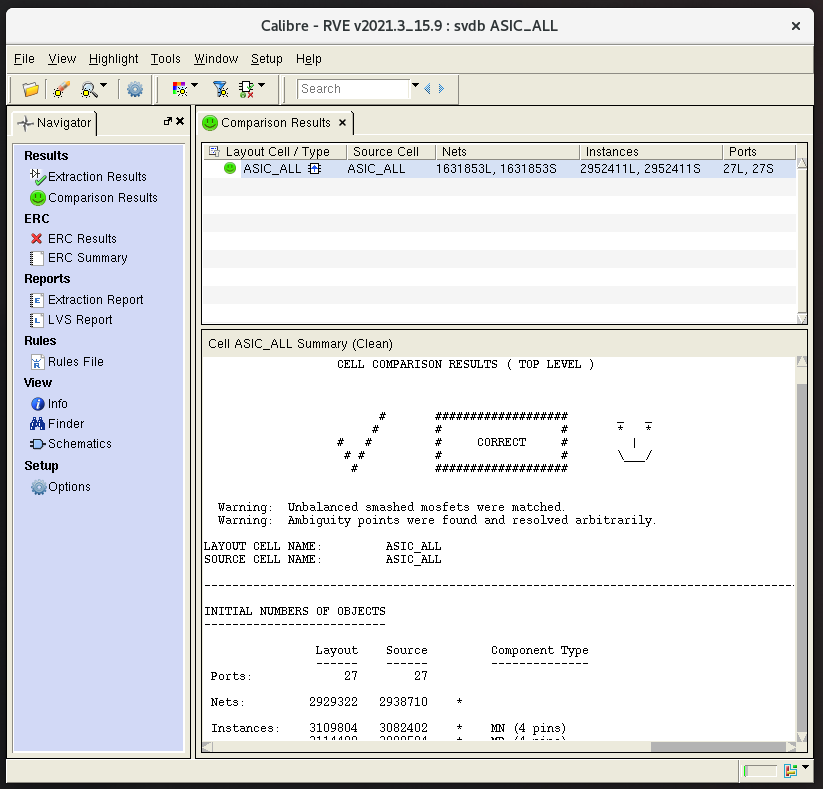This screenshot has width=823, height=789.
Task: Click the zoom to highlight magnifier icon
Action: 89,89
